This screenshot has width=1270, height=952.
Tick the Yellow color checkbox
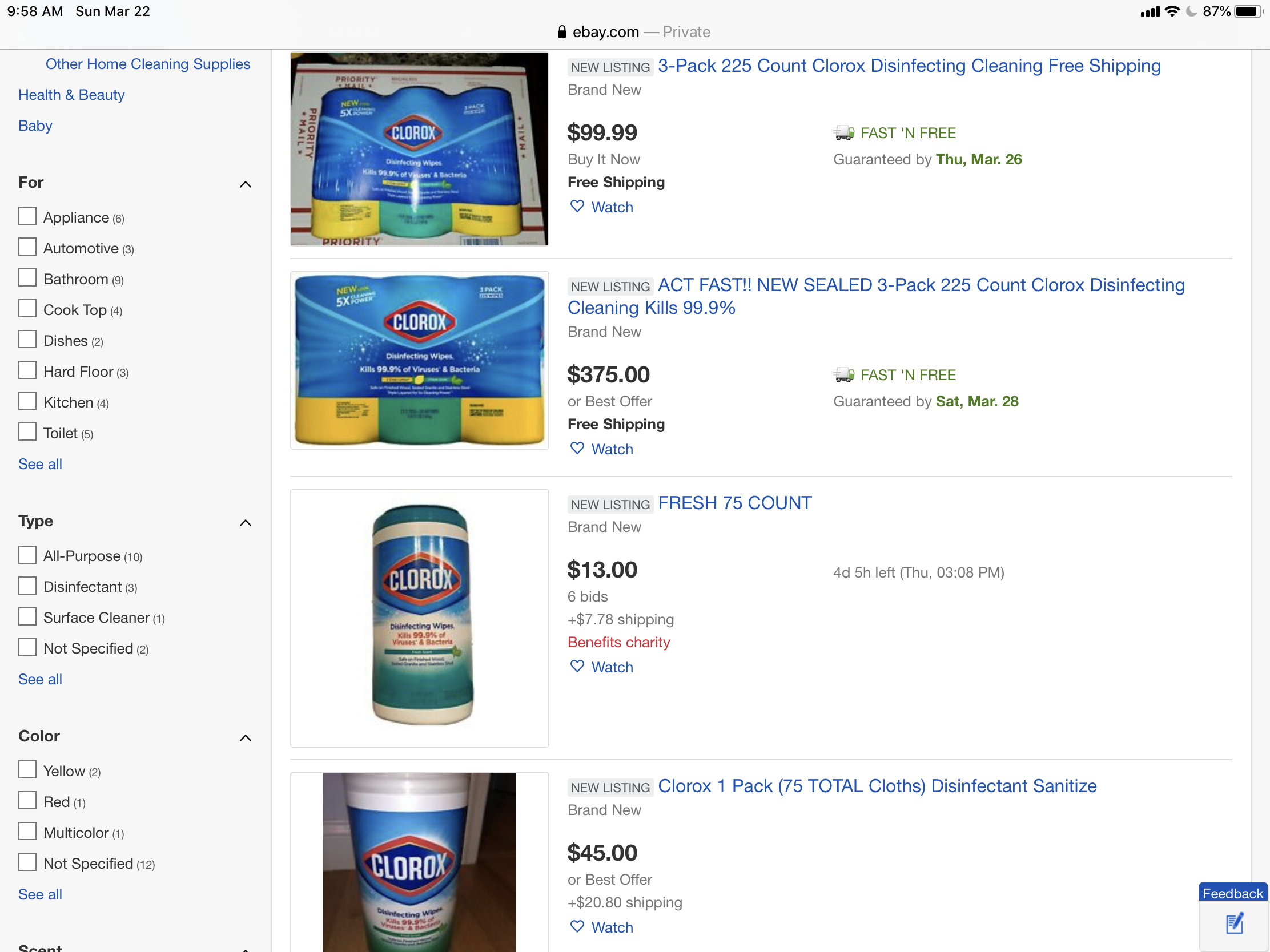pyautogui.click(x=27, y=770)
